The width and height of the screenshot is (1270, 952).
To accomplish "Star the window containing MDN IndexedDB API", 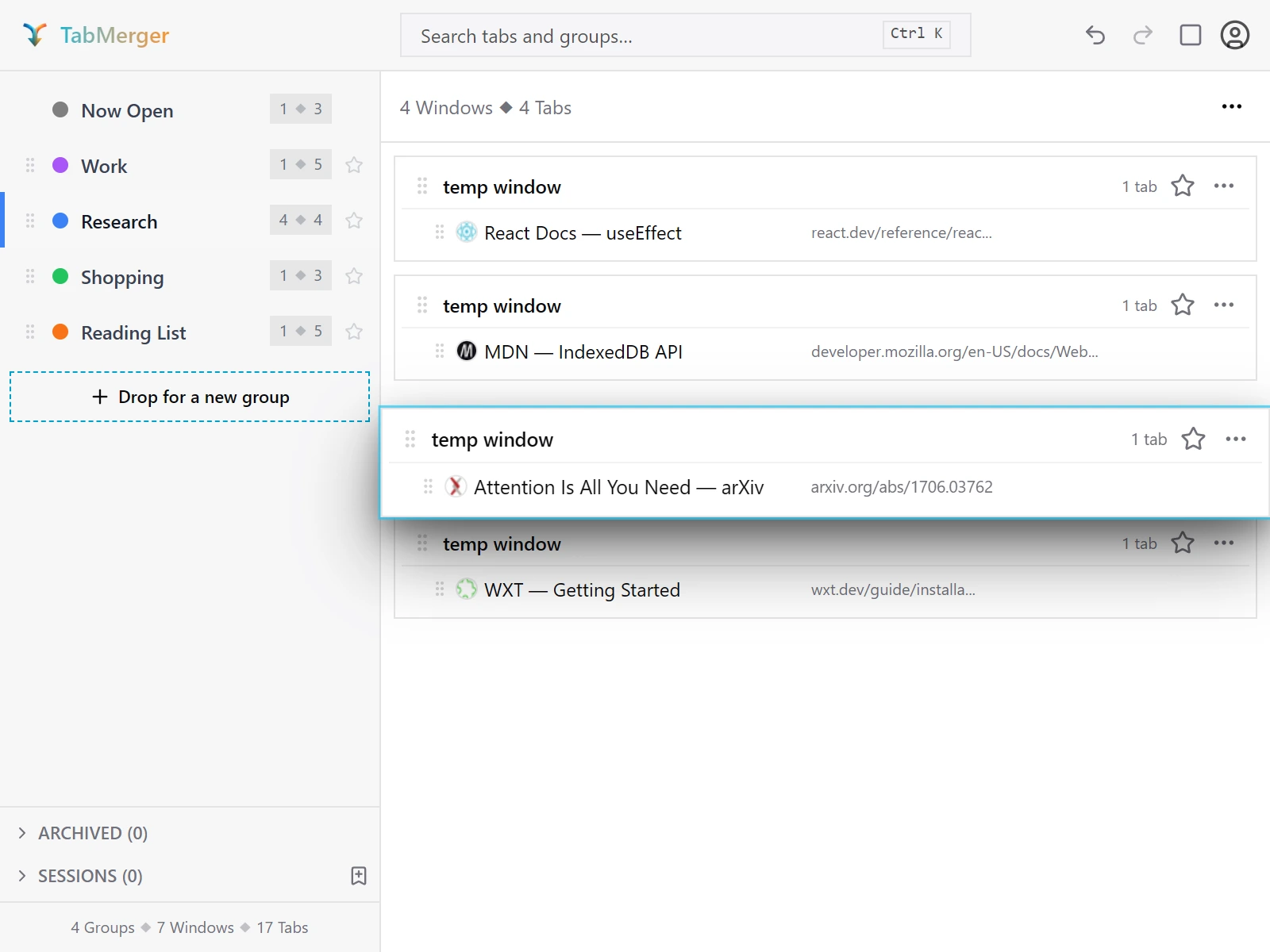I will 1183,305.
